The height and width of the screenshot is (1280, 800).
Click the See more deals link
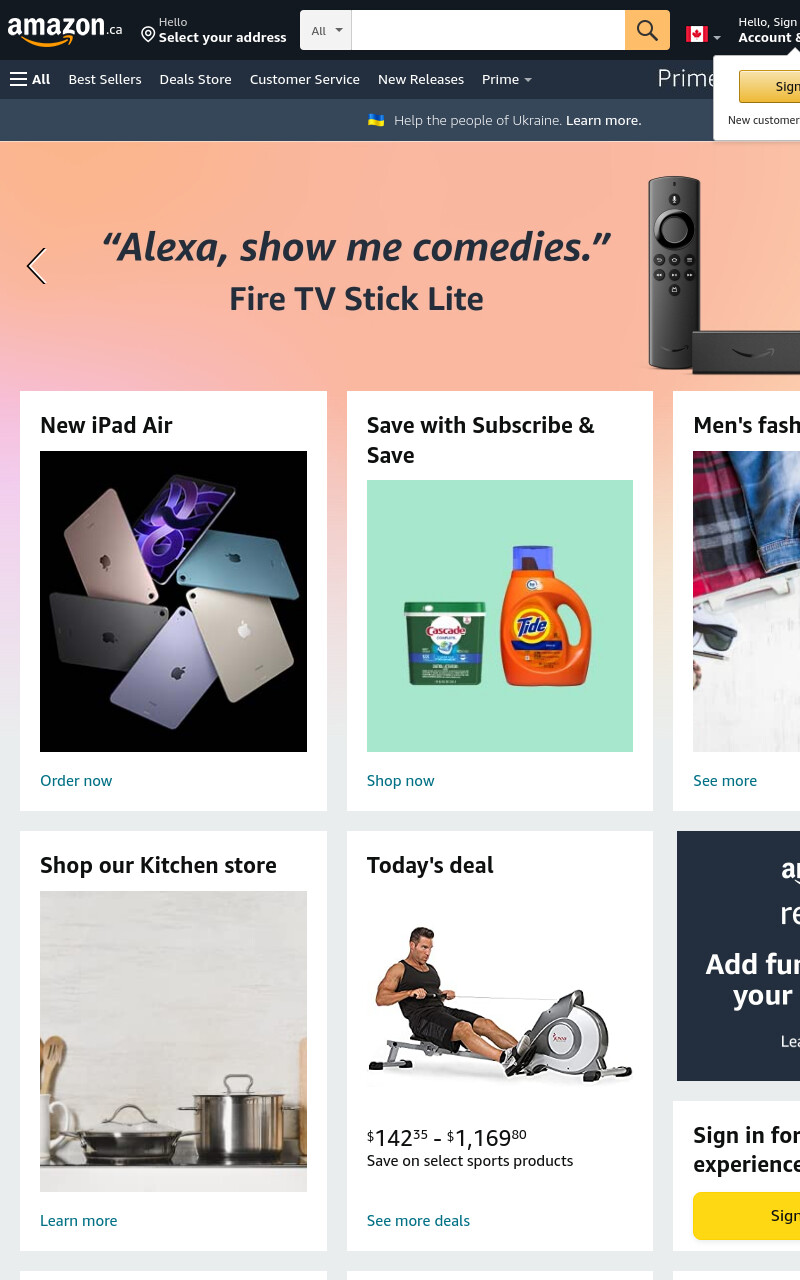coord(418,1221)
